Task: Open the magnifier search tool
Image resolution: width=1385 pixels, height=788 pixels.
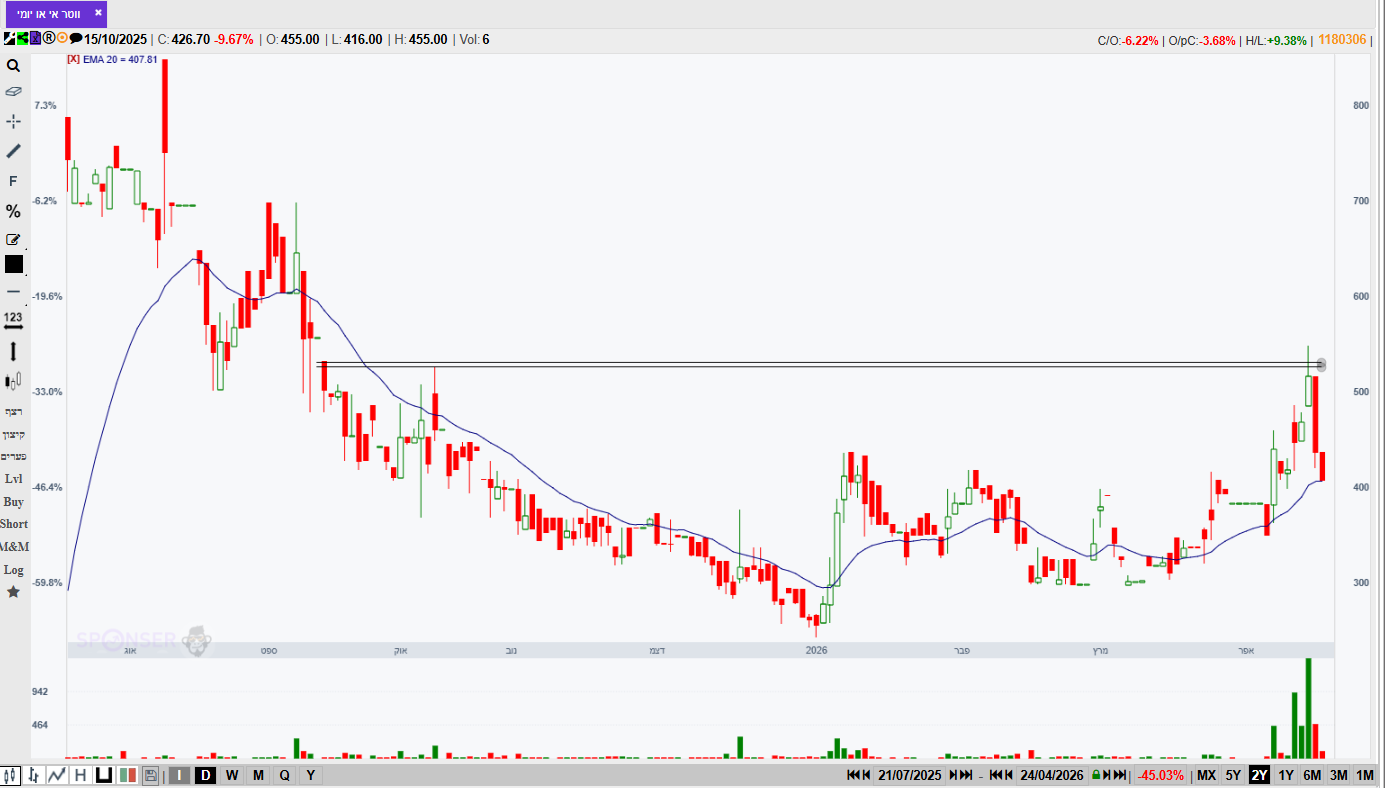Action: [13, 66]
